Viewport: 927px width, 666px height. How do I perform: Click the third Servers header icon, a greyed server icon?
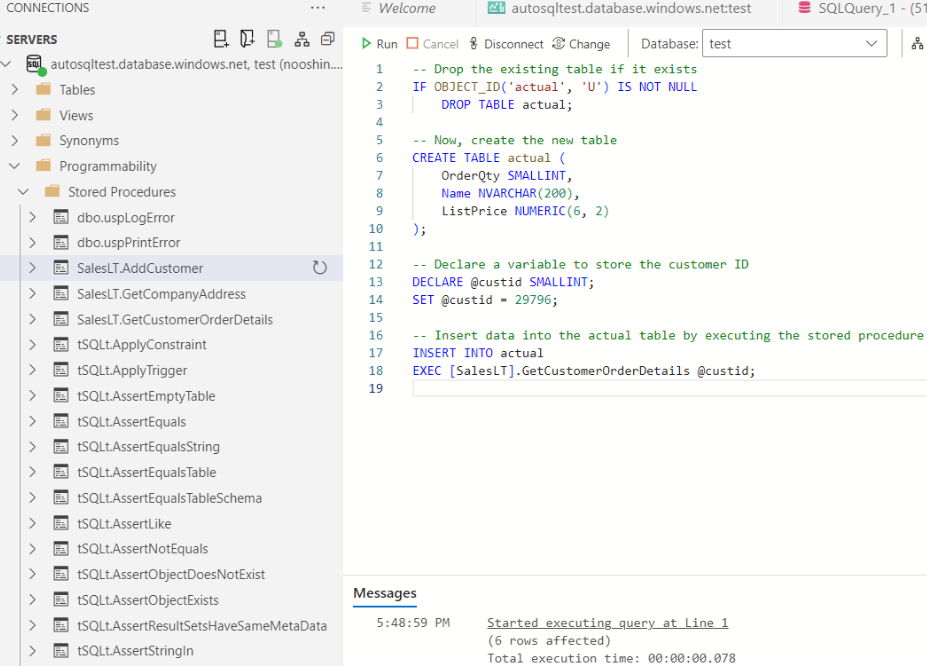pos(274,39)
